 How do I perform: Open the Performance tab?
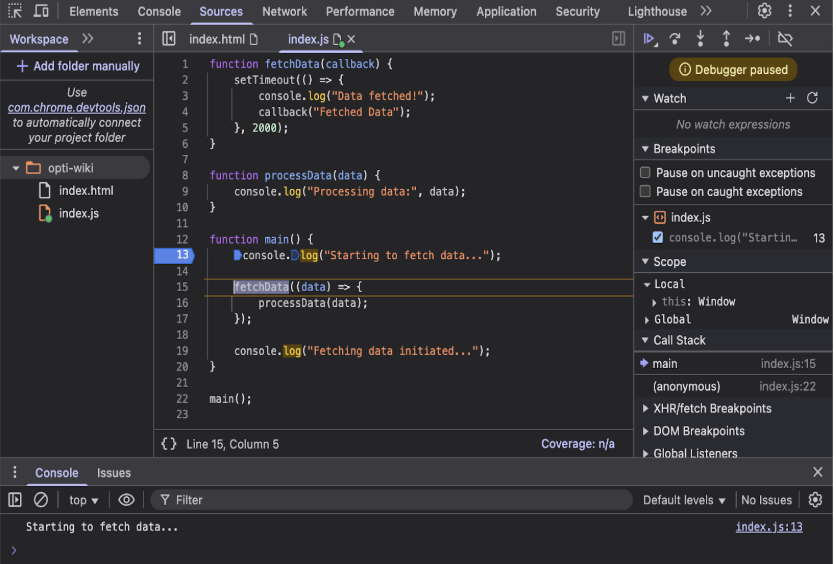(x=361, y=11)
